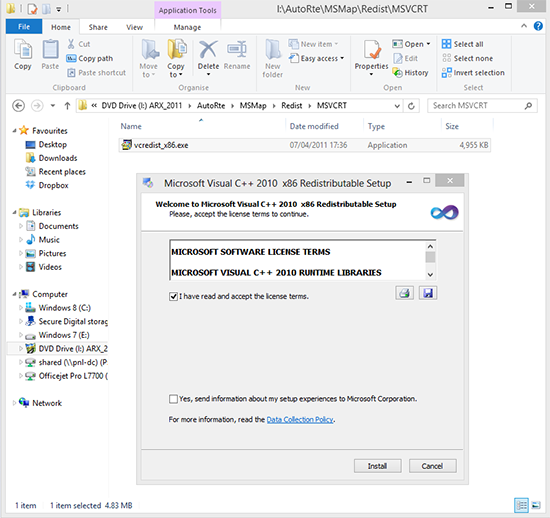The image size is (550, 518).
Task: Click the Dropbox favourite icon
Action: click(31, 185)
